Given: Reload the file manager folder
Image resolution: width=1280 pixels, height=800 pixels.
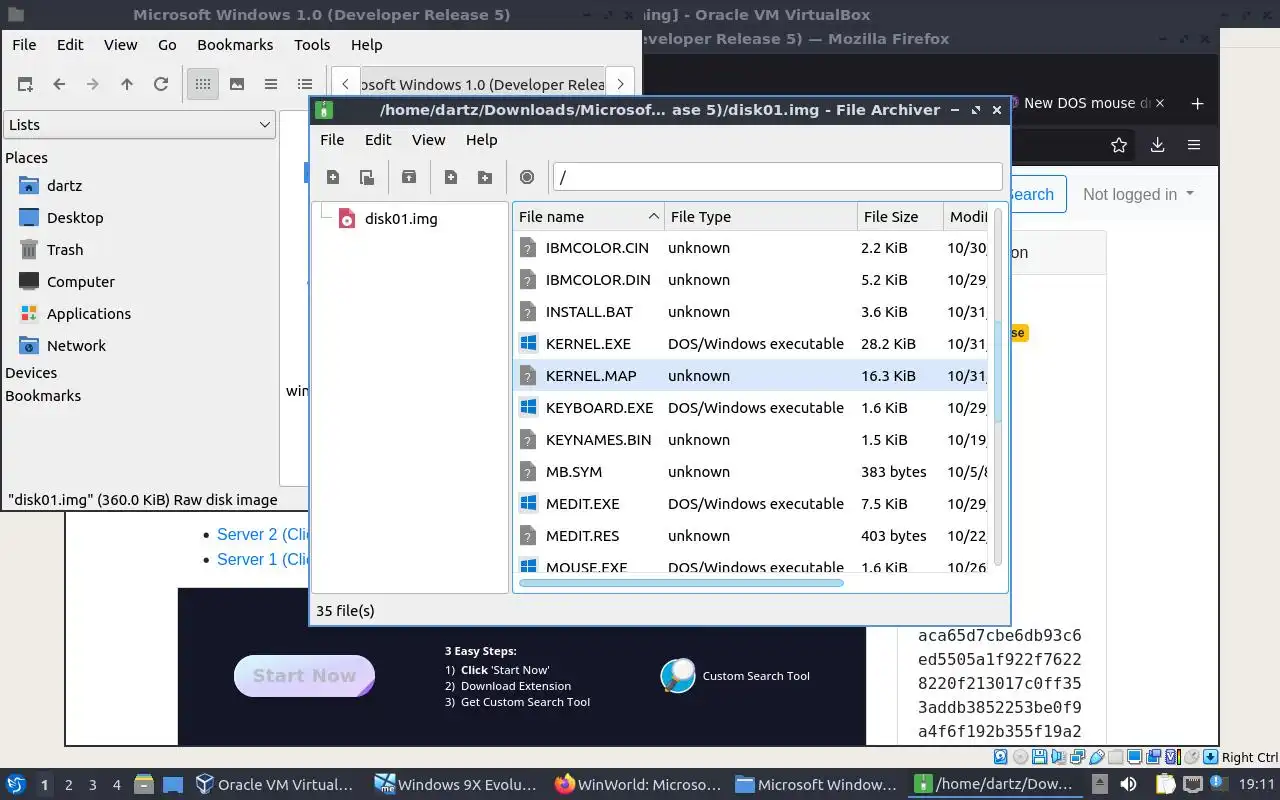Looking at the screenshot, I should [161, 84].
